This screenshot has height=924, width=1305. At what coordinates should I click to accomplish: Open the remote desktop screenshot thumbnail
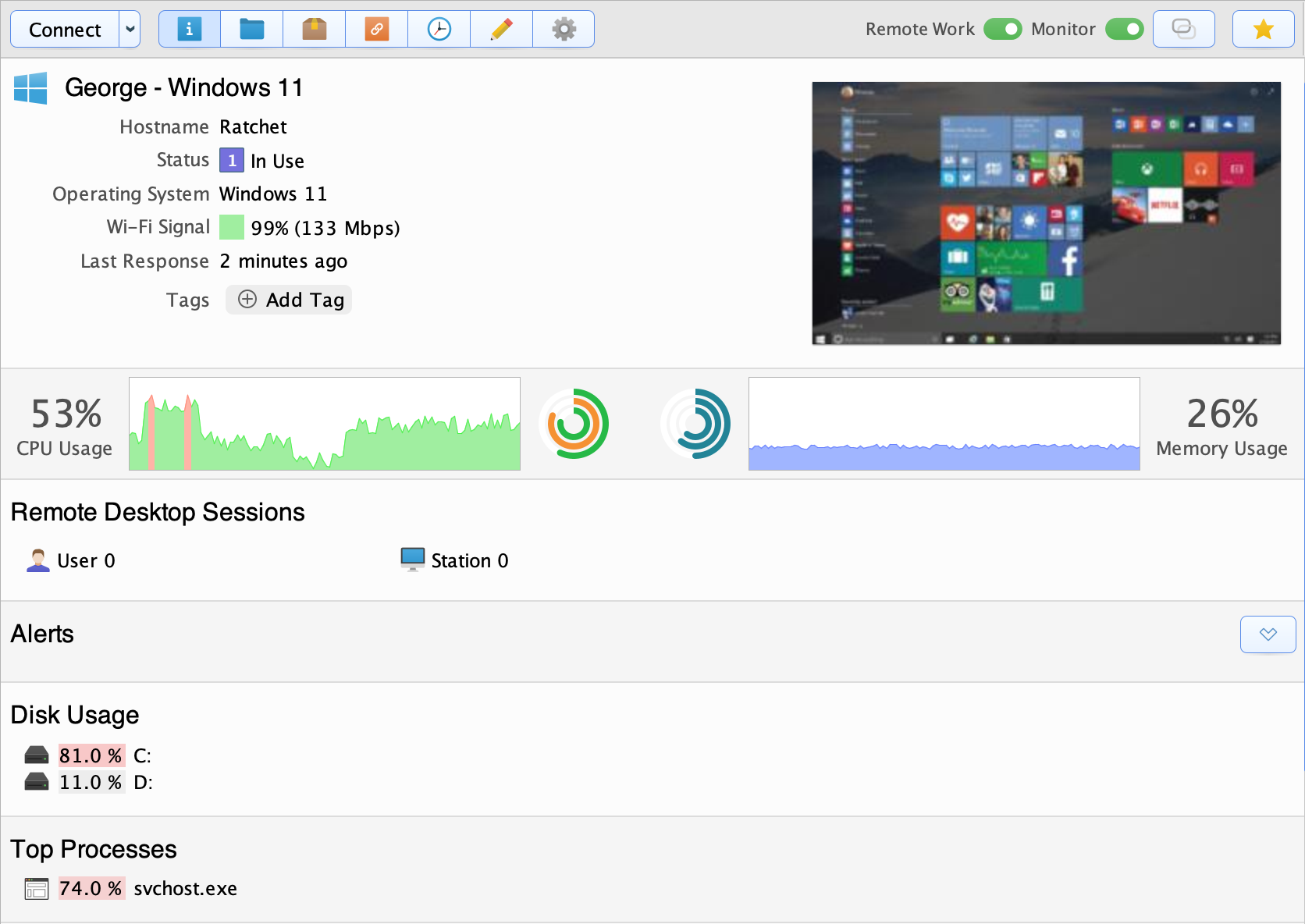click(x=1047, y=213)
